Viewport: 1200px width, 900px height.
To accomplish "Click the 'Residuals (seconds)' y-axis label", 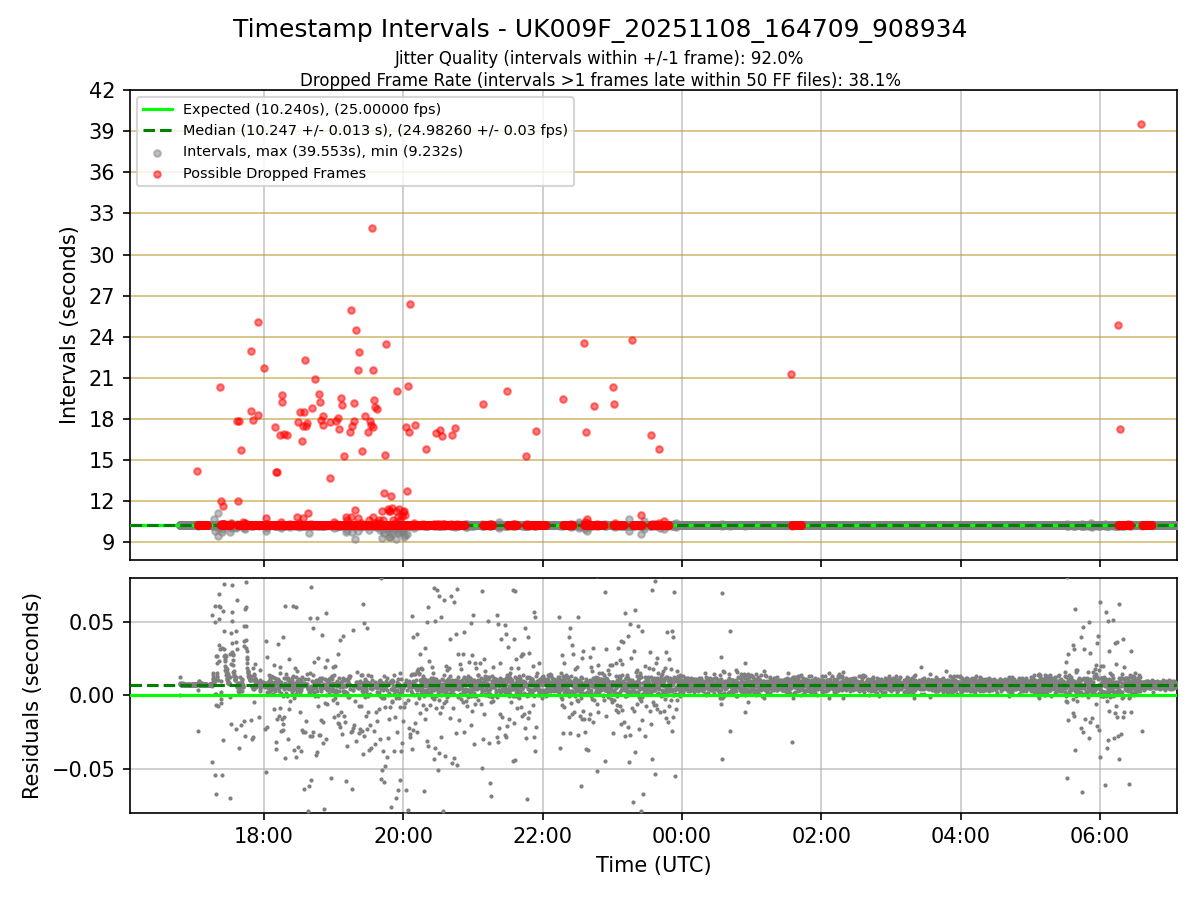I will pos(31,695).
